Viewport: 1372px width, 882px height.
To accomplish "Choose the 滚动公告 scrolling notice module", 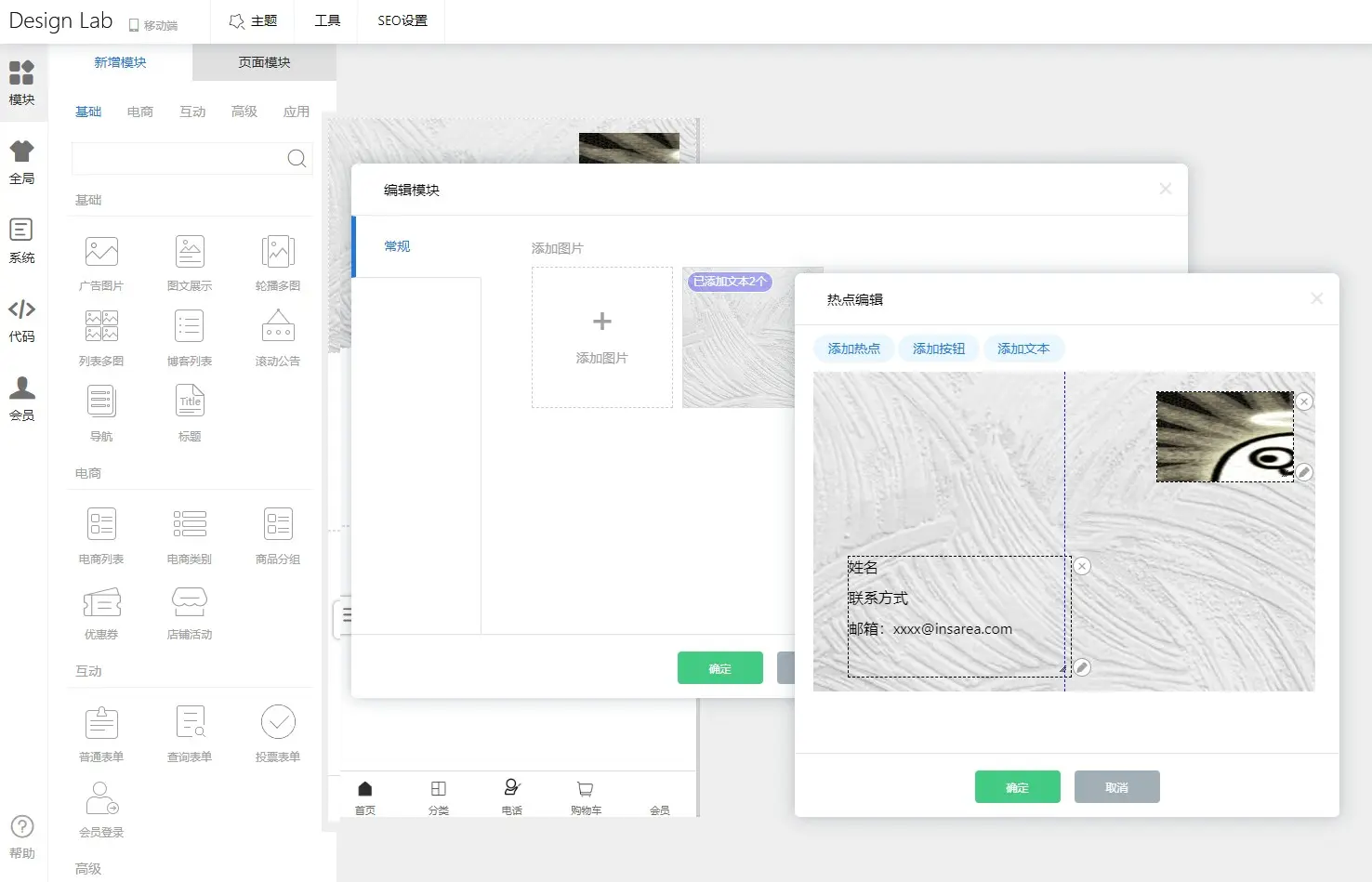I will click(x=278, y=327).
